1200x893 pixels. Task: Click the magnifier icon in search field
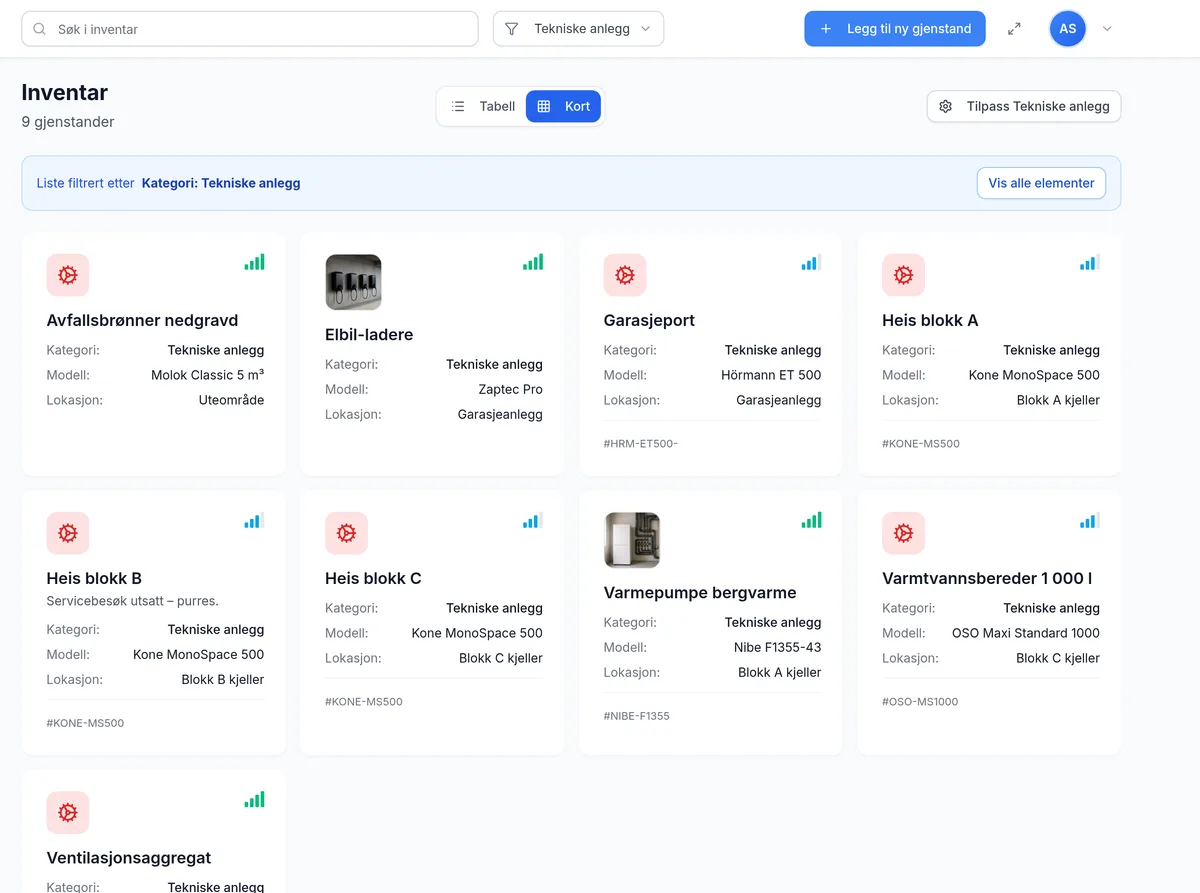(40, 29)
